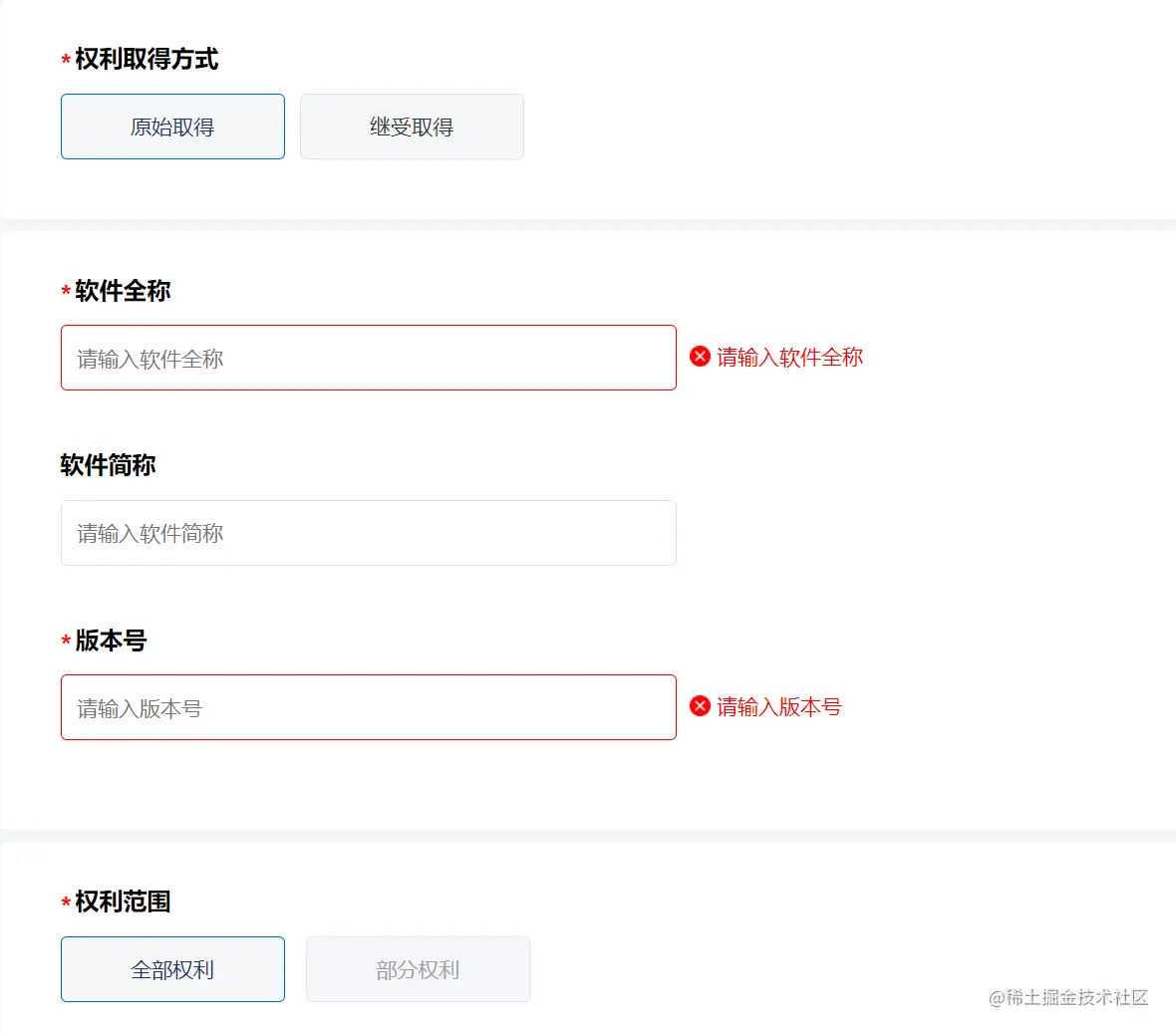This screenshot has height=1035, width=1176.
Task: Pick the 部分权利 option
Action: (418, 969)
